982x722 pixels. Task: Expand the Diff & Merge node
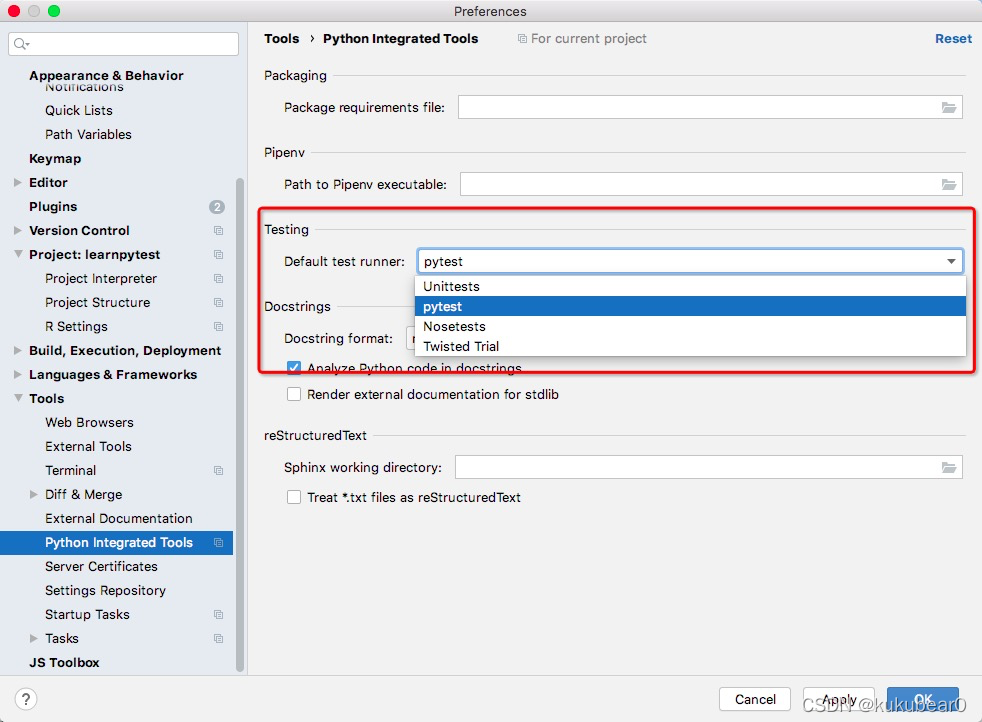tap(34, 495)
